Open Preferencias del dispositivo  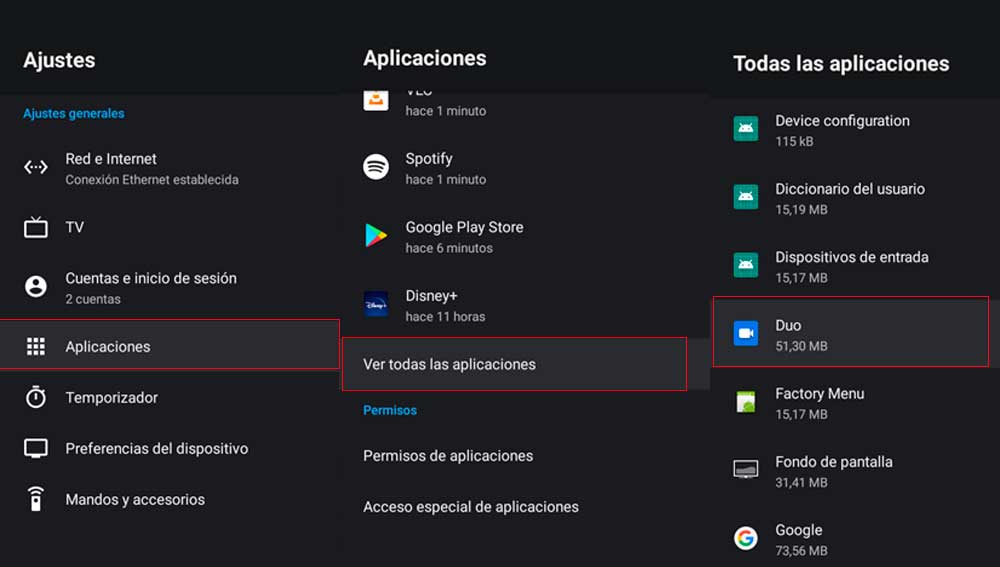170,448
